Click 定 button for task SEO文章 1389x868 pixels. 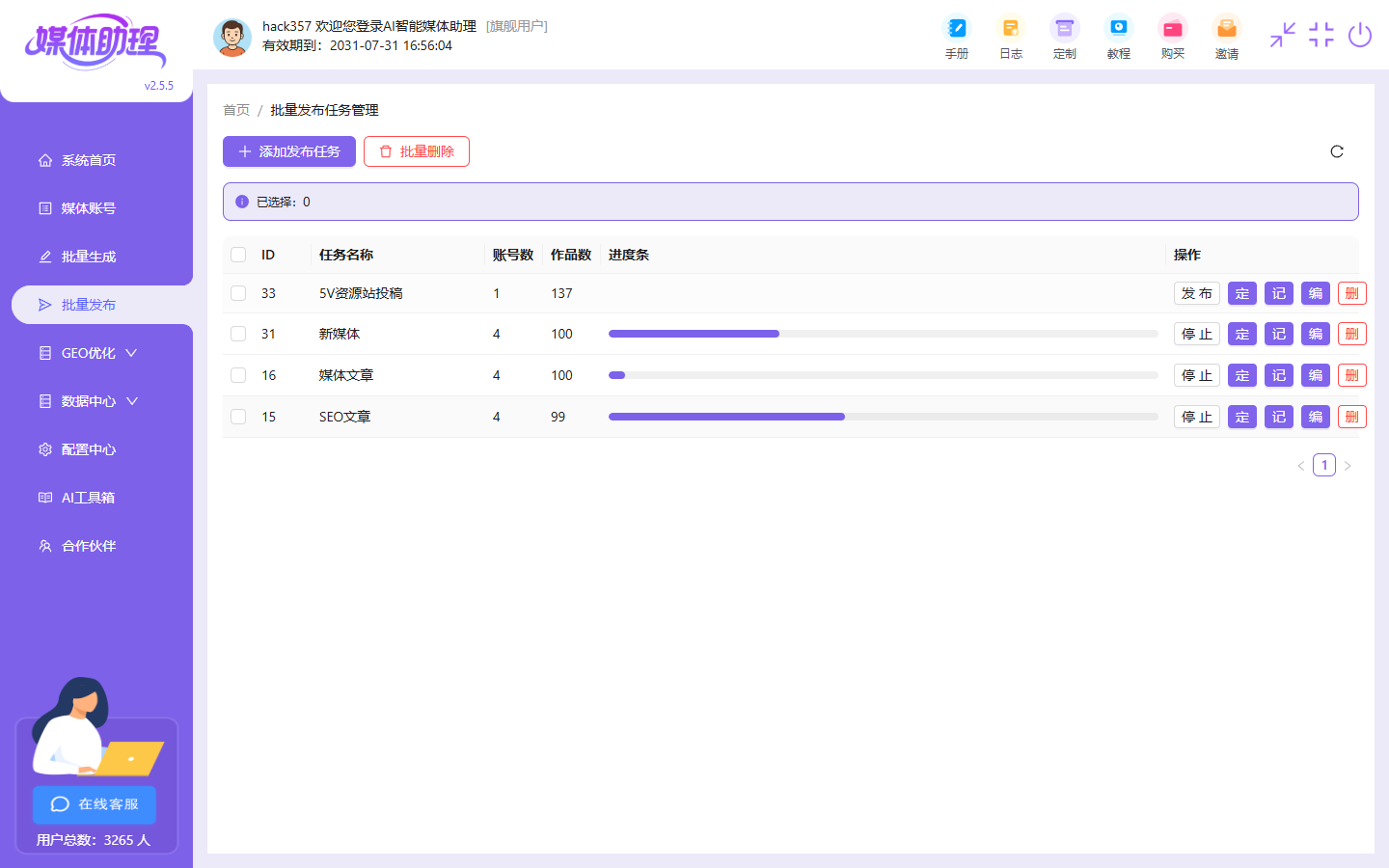point(1242,417)
